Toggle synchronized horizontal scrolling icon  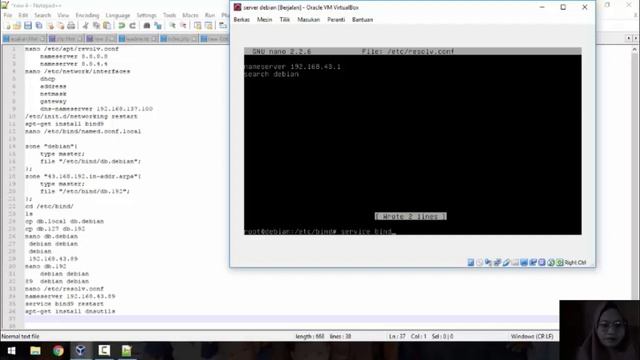pyautogui.click(x=209, y=26)
